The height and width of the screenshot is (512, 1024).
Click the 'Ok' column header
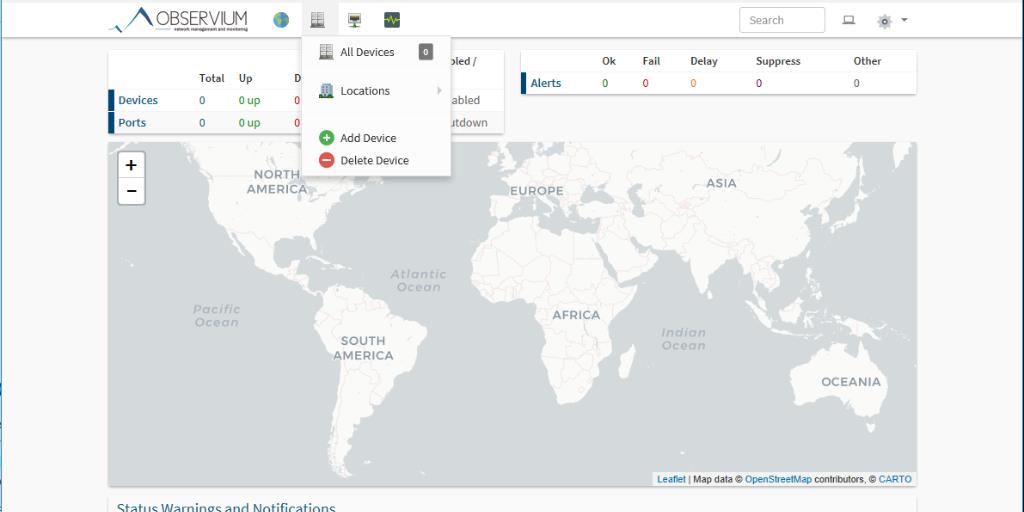[609, 61]
